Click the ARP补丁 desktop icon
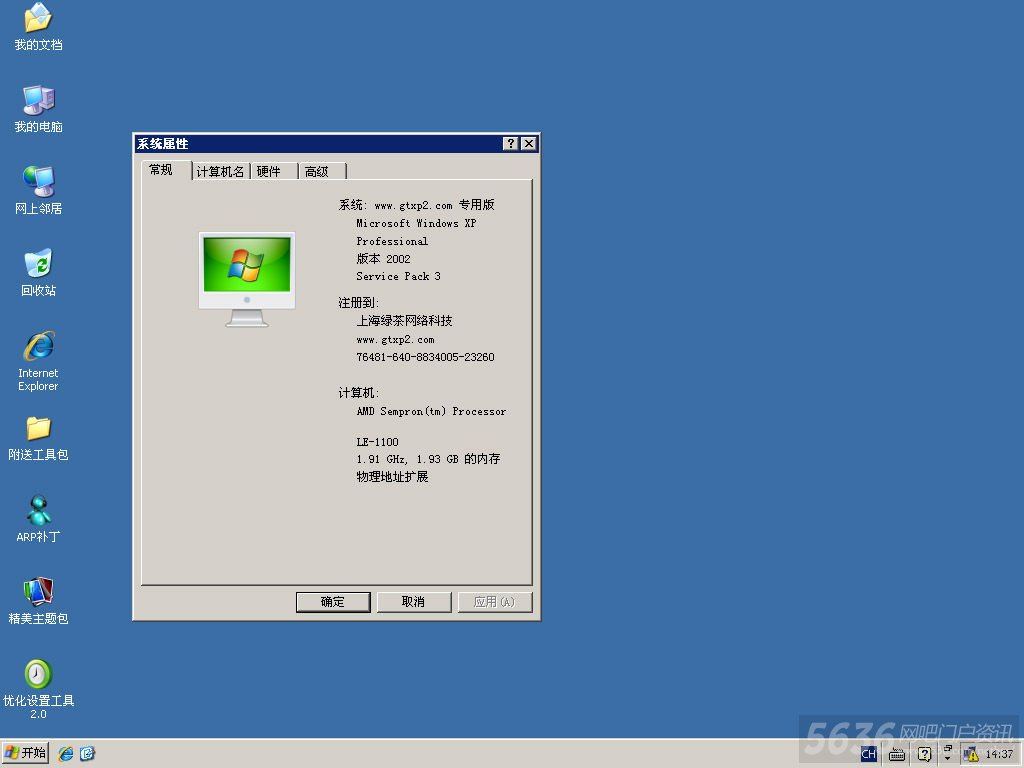The image size is (1024, 768). 38,520
